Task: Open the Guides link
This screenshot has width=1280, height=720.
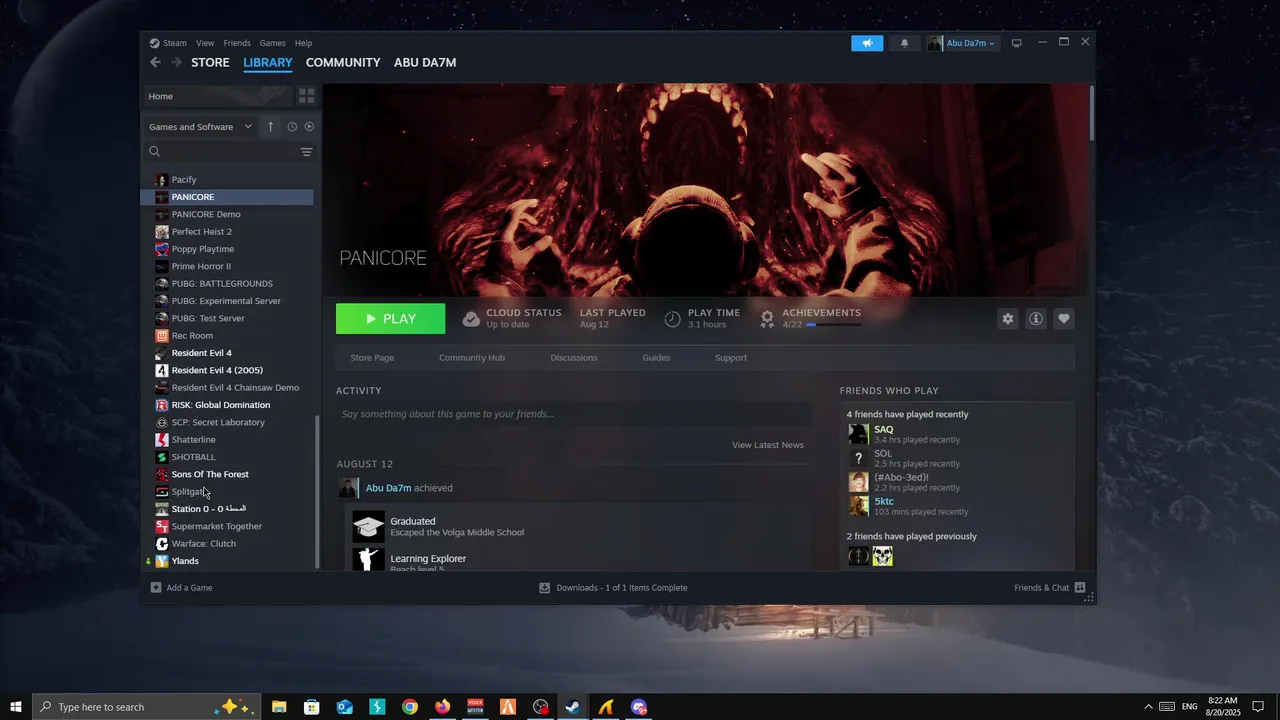Action: 656,358
